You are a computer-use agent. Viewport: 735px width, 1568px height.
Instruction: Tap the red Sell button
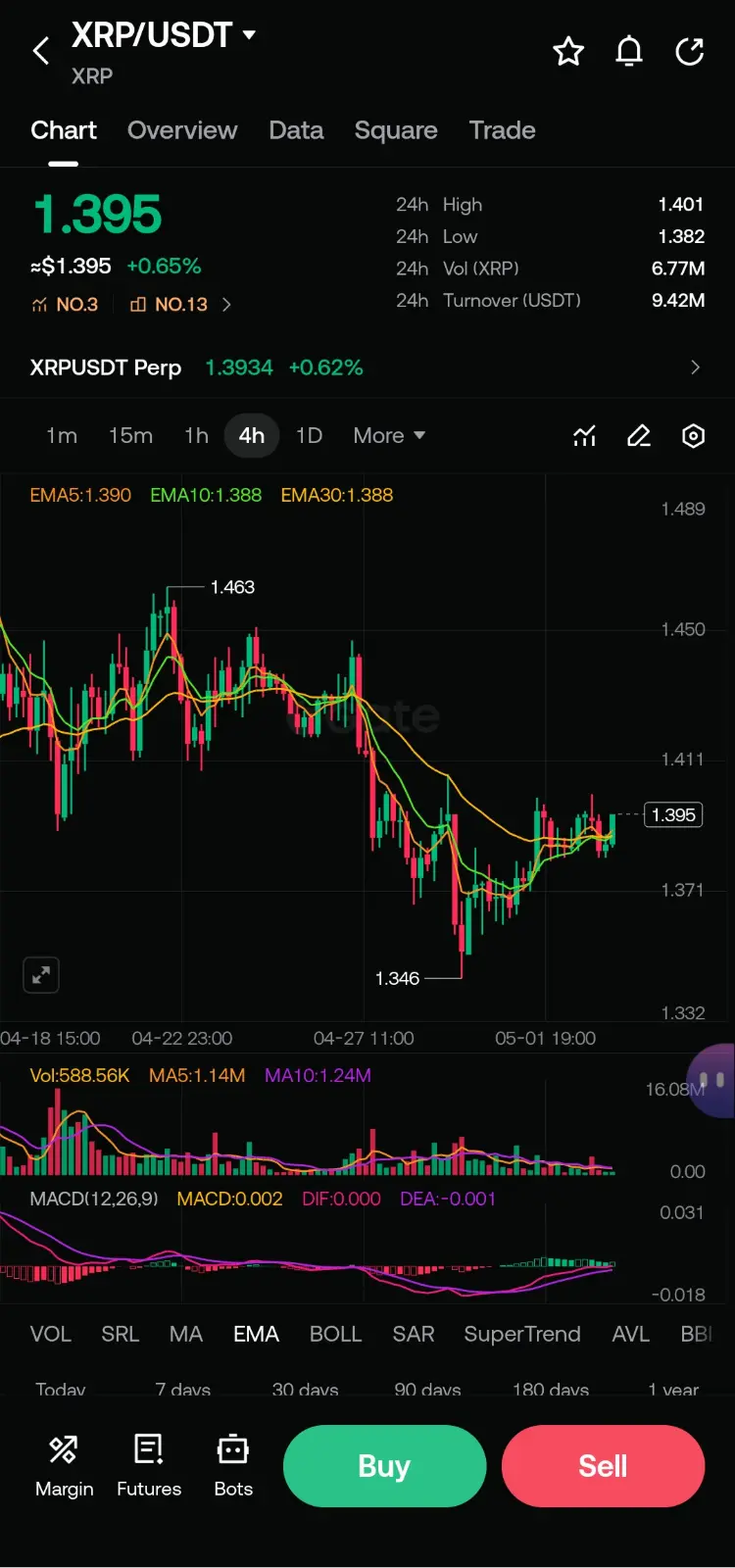(603, 1466)
